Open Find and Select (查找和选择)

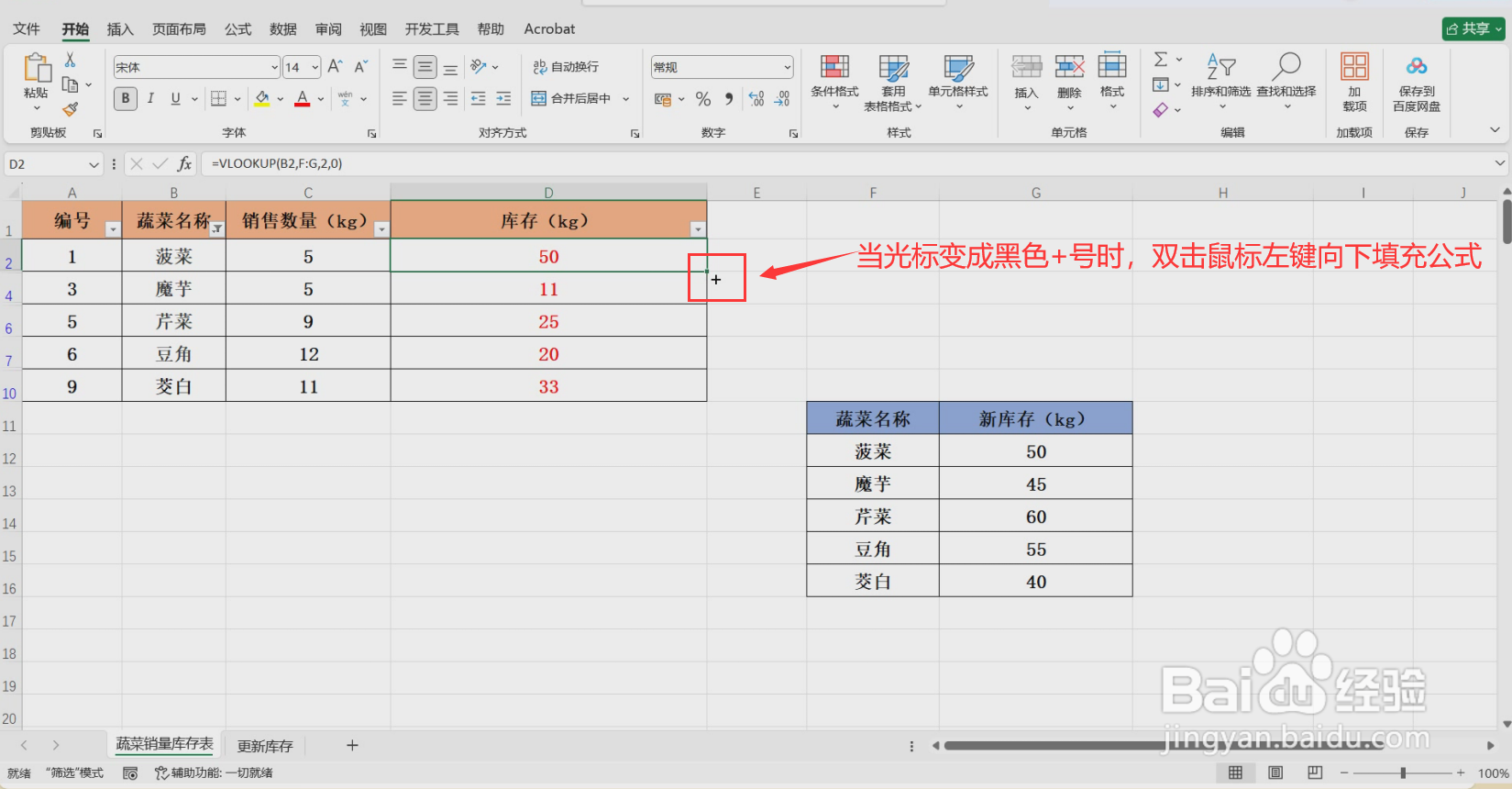point(1286,81)
